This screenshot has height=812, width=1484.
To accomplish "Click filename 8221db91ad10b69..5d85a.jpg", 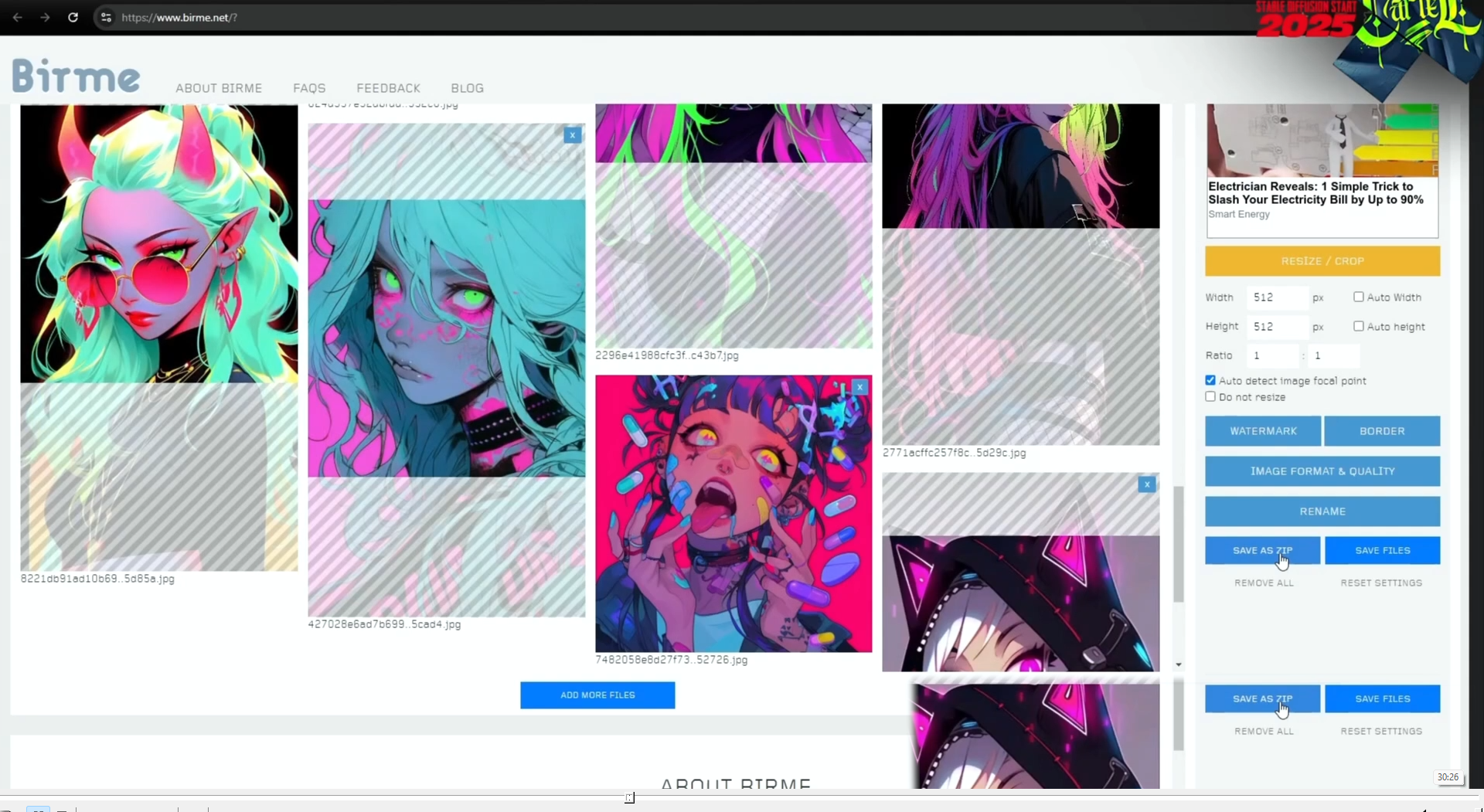I will (97, 579).
